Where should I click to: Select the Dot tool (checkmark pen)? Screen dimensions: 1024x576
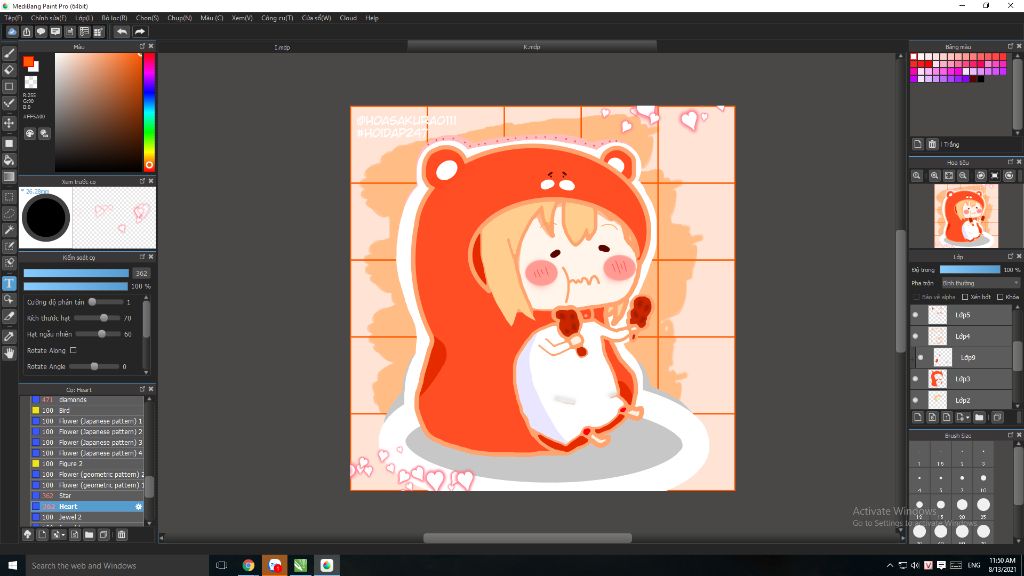[x=9, y=103]
